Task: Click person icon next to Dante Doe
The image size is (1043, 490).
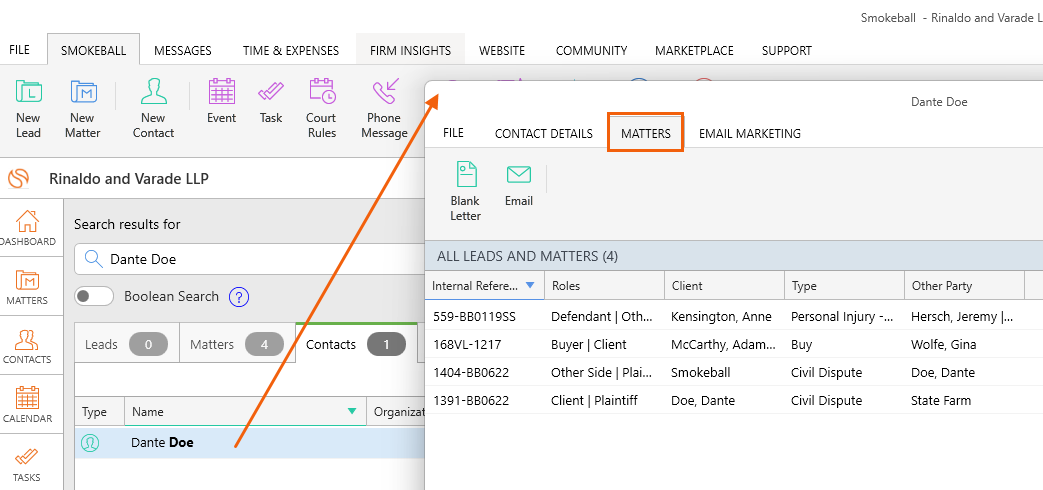Action: point(90,442)
